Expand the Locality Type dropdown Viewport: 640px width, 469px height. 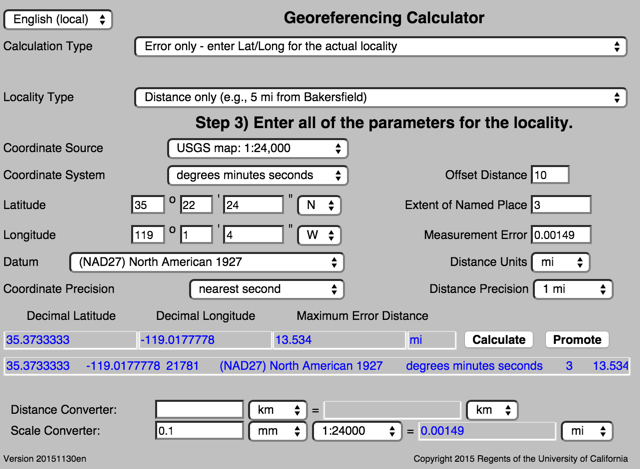point(380,97)
